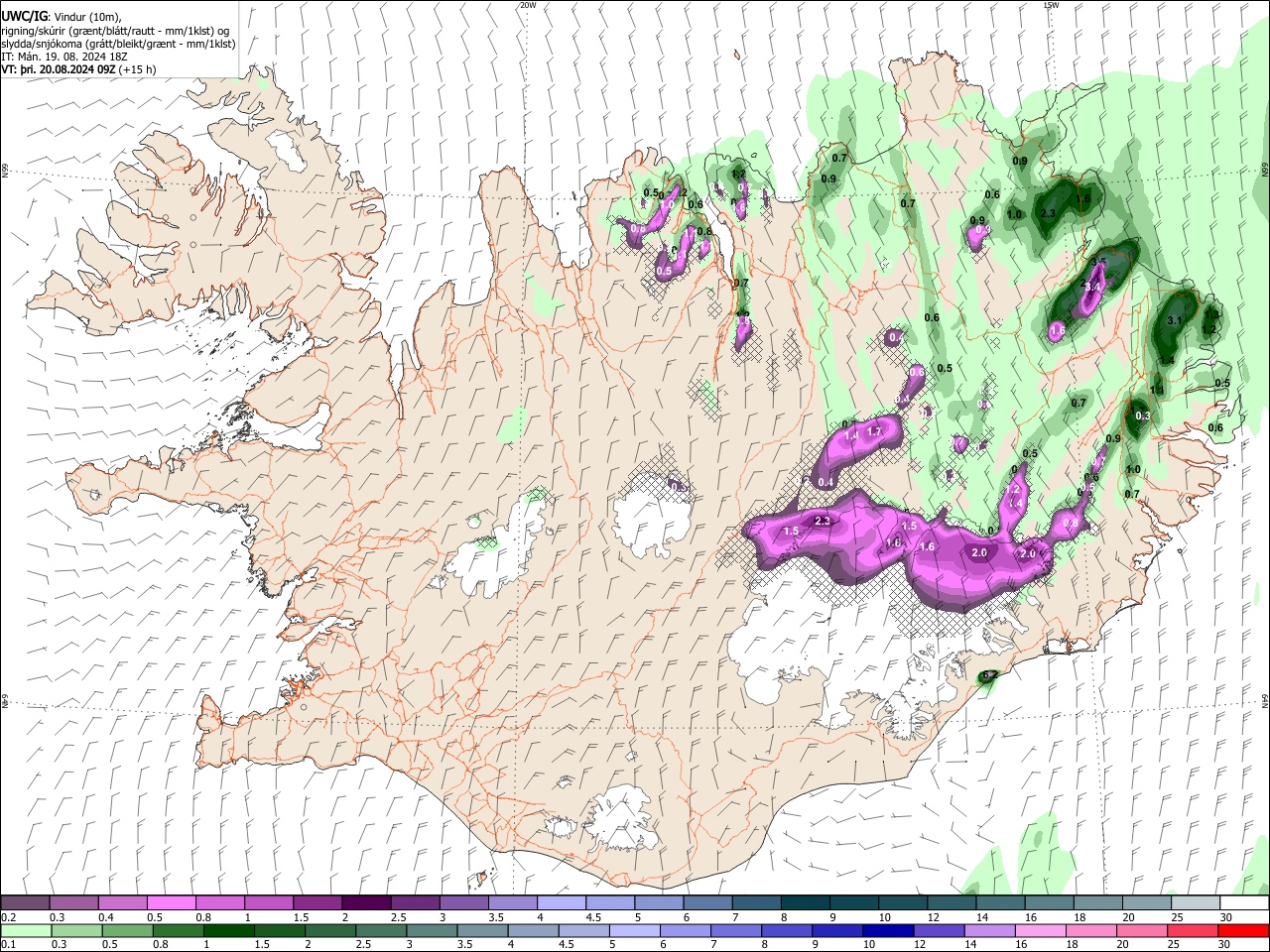This screenshot has height=952, width=1270.
Task: Select the pink snow swatch labeled 0.5
Action: pos(171,902)
